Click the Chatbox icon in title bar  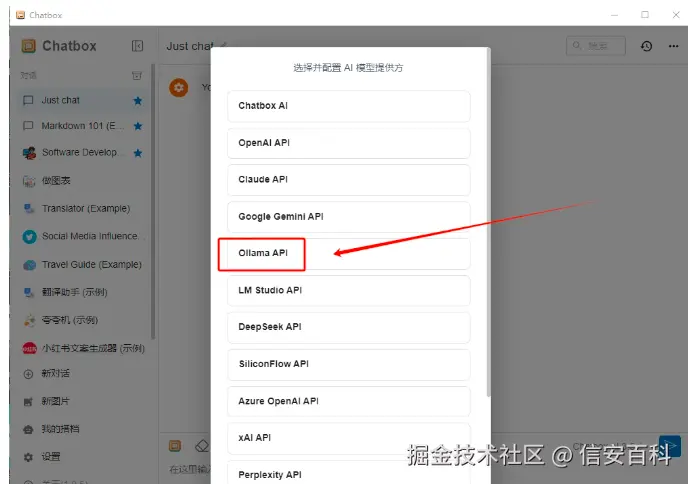click(20, 15)
